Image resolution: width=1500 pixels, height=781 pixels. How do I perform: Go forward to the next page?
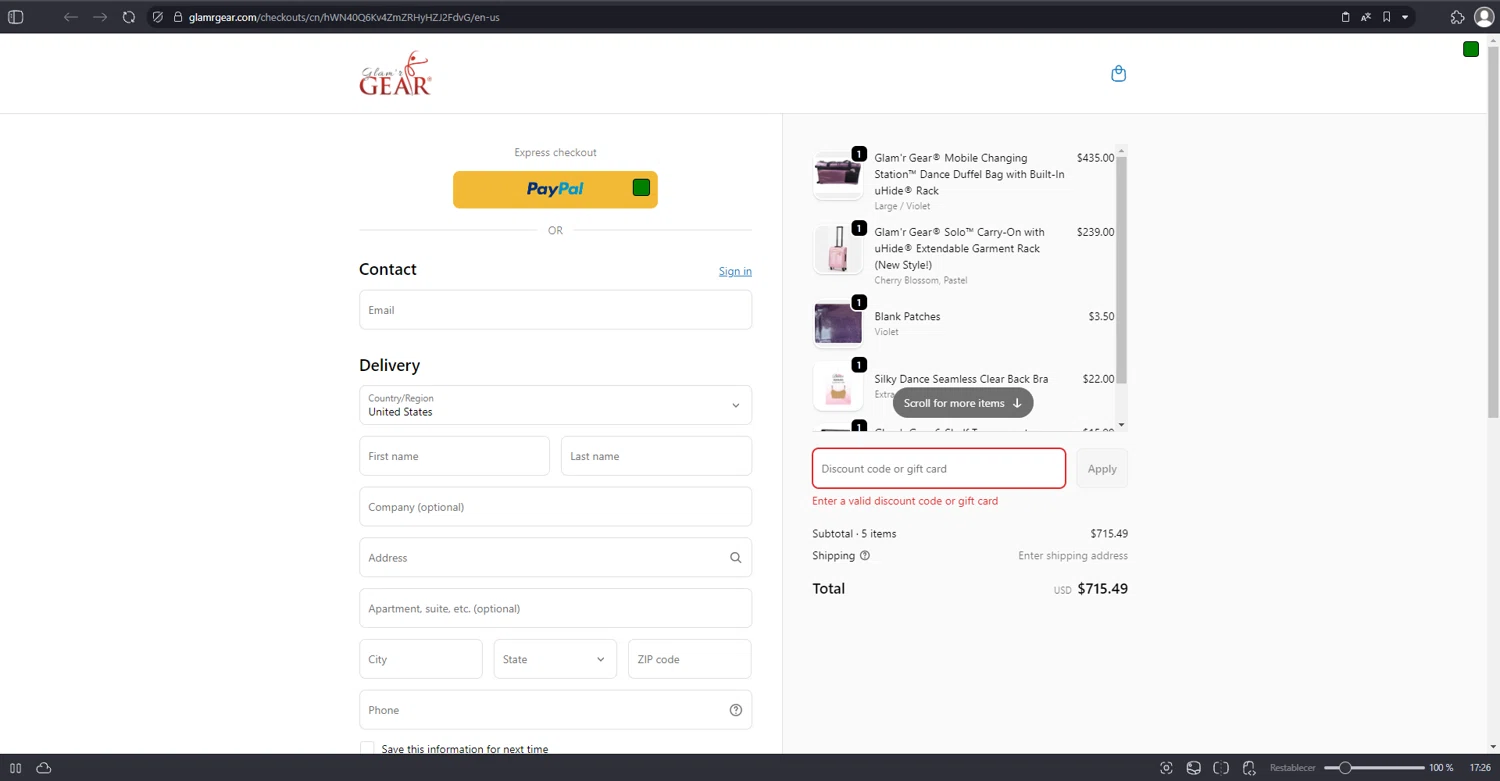(x=100, y=17)
